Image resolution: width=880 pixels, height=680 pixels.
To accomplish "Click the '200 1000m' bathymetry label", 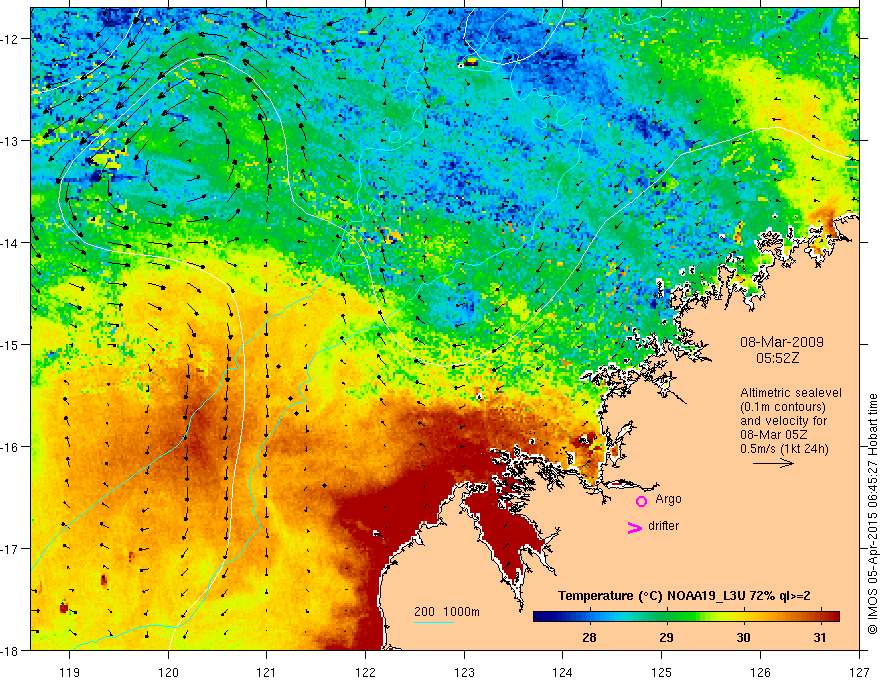I will point(447,612).
